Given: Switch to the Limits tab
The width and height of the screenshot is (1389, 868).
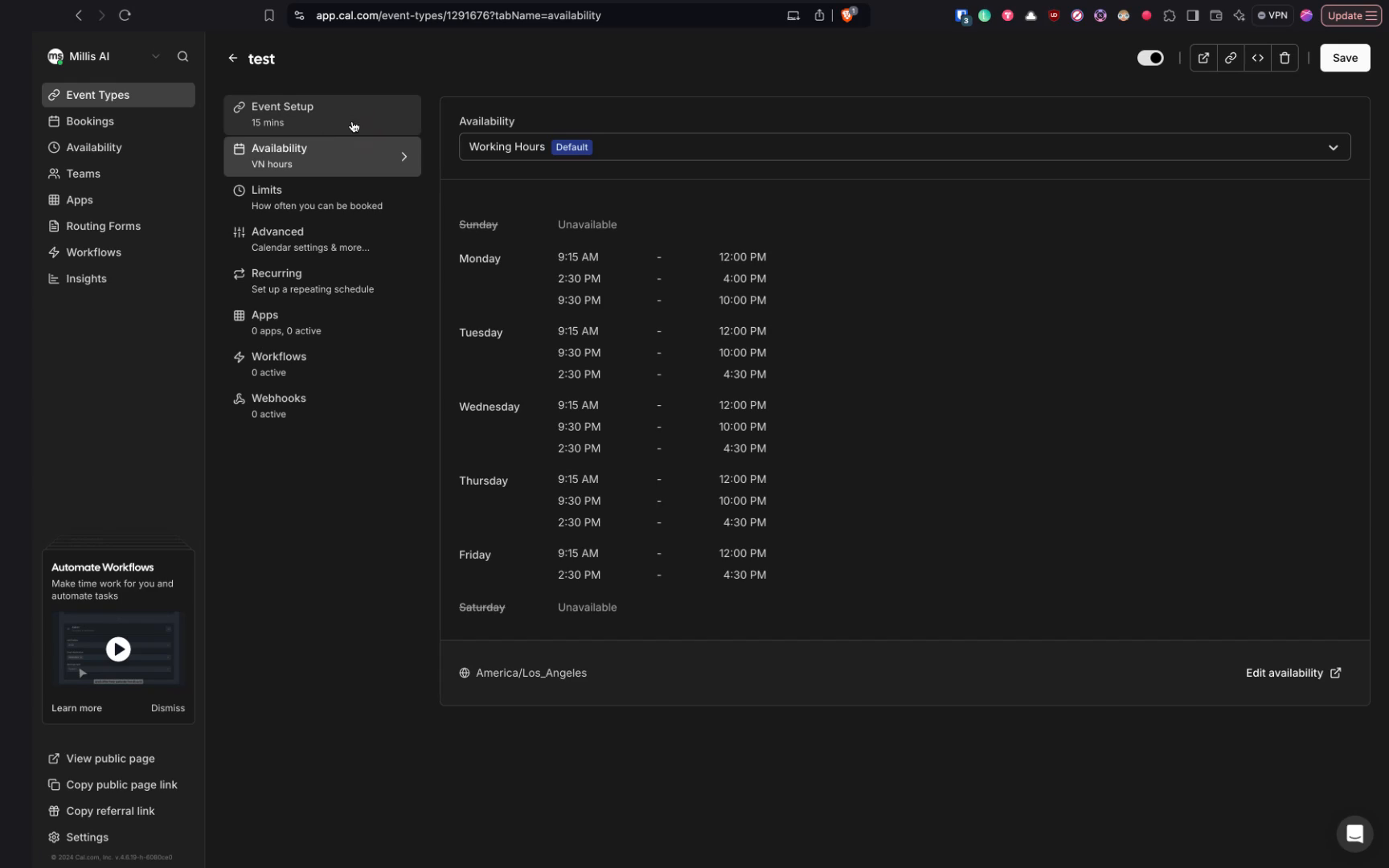Looking at the screenshot, I should click(x=268, y=190).
